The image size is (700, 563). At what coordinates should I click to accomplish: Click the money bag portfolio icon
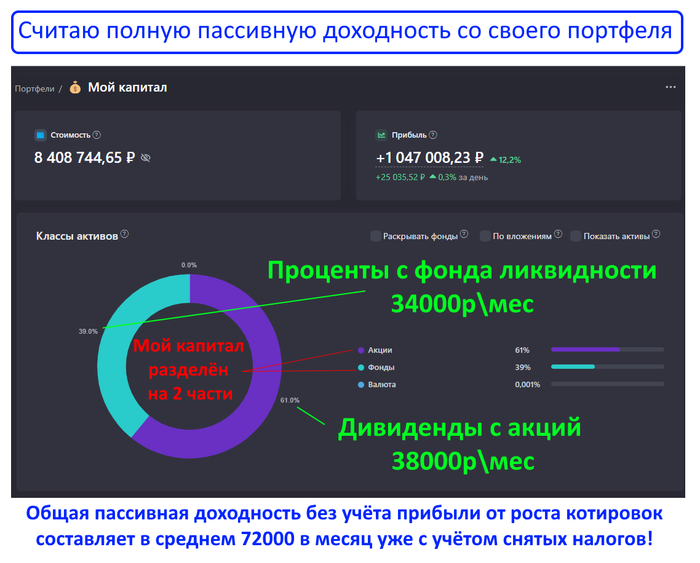75,88
